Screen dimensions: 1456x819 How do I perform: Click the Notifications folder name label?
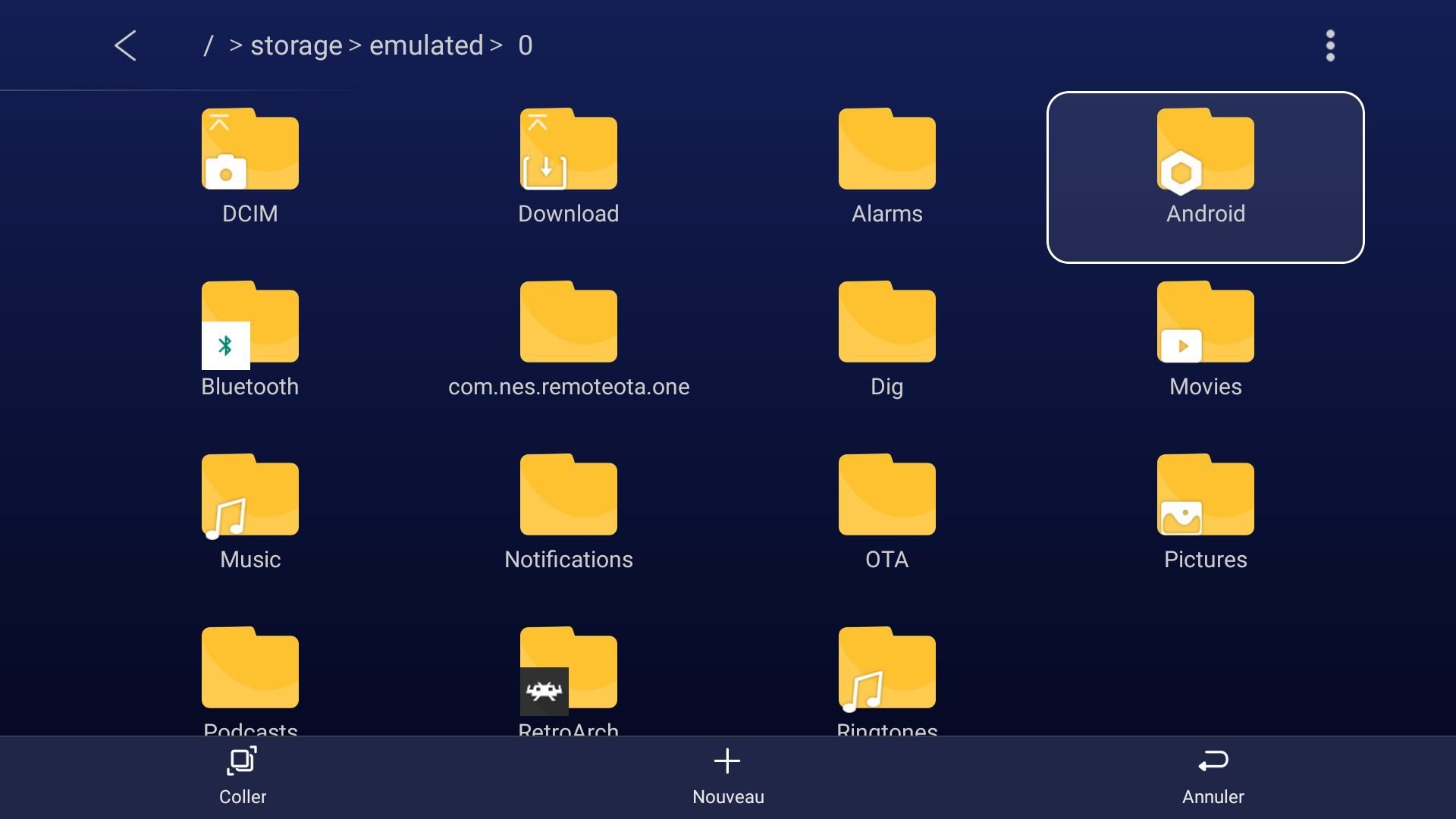569,560
